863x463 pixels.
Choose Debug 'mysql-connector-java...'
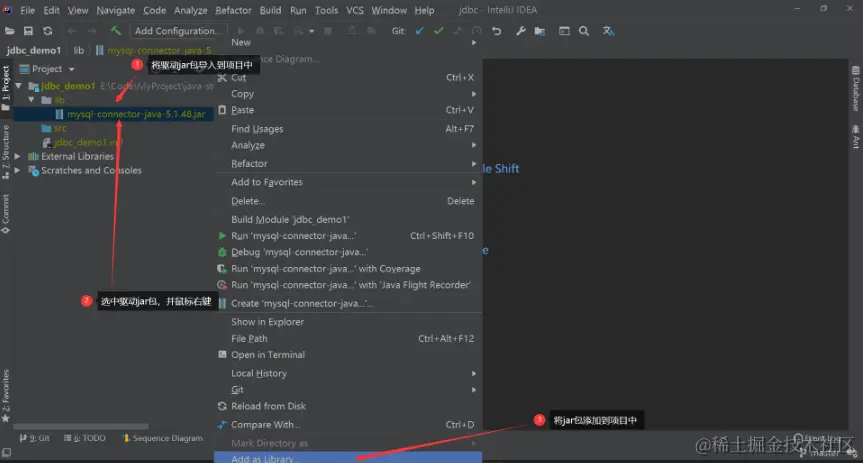pos(348,252)
